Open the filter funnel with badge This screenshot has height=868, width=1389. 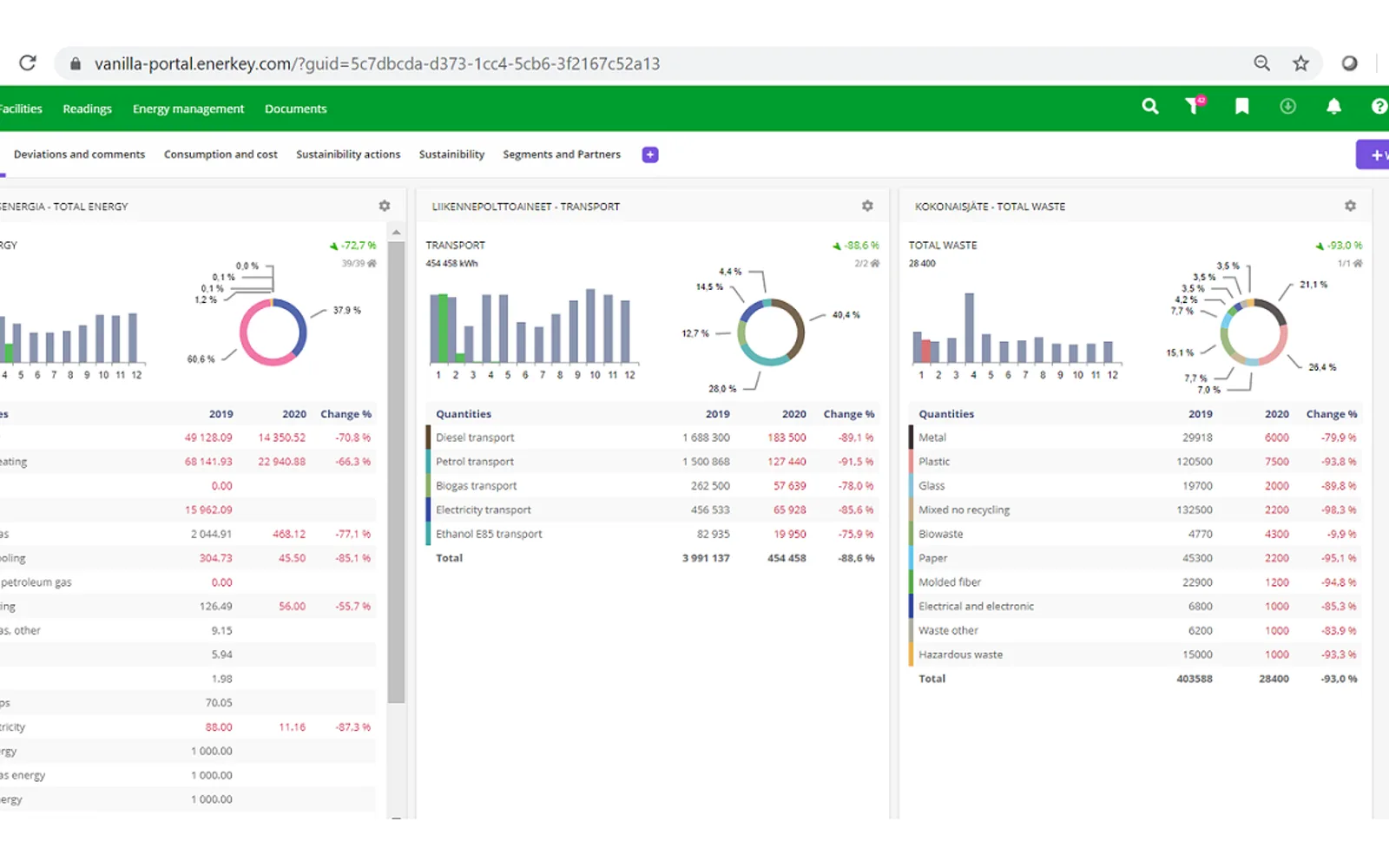point(1195,105)
